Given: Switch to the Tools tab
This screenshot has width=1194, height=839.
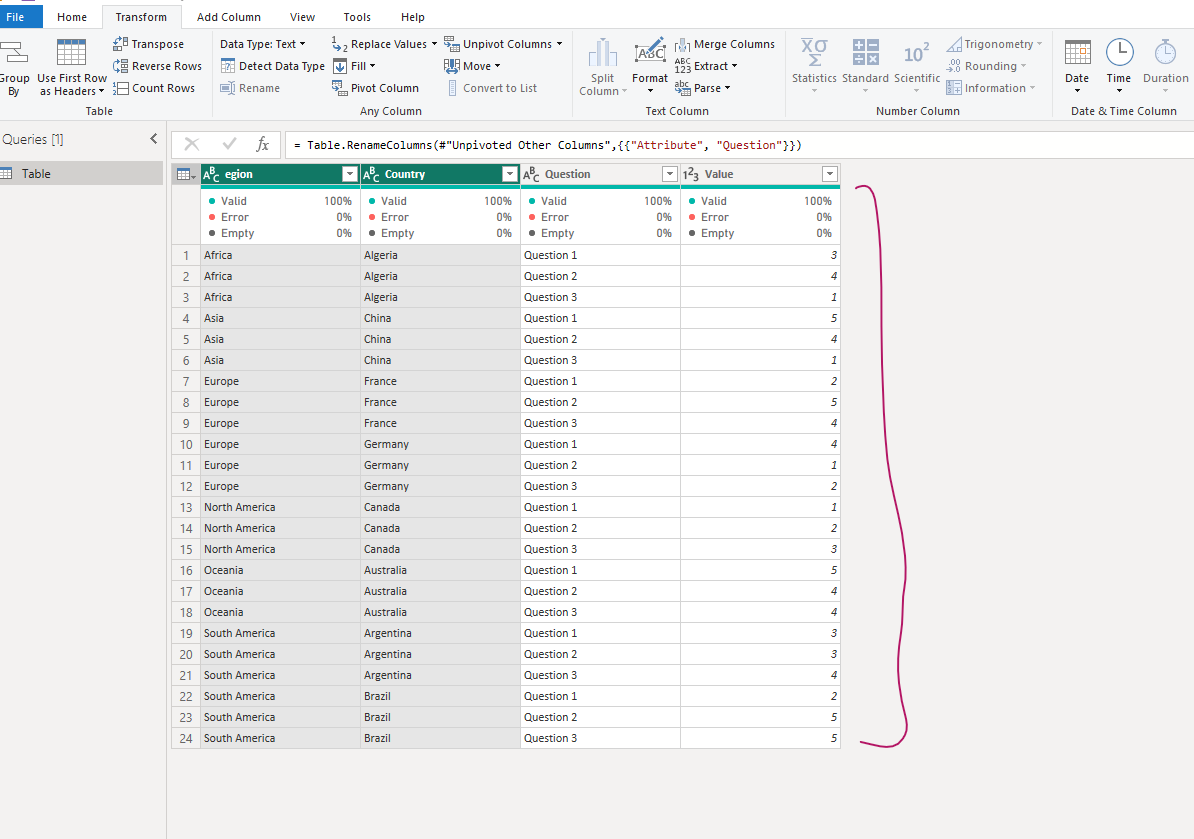Looking at the screenshot, I should coord(357,17).
